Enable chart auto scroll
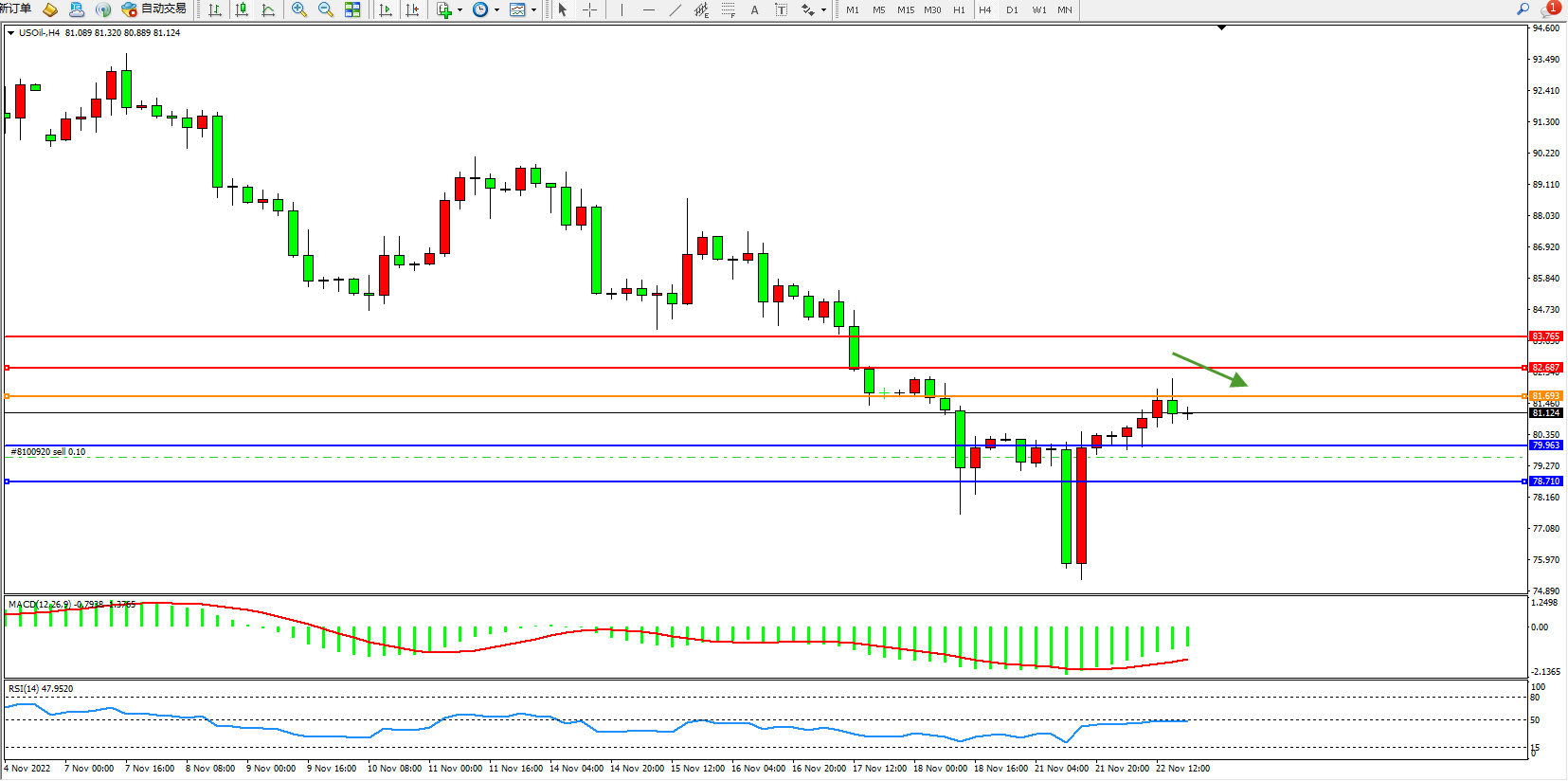 [x=386, y=9]
